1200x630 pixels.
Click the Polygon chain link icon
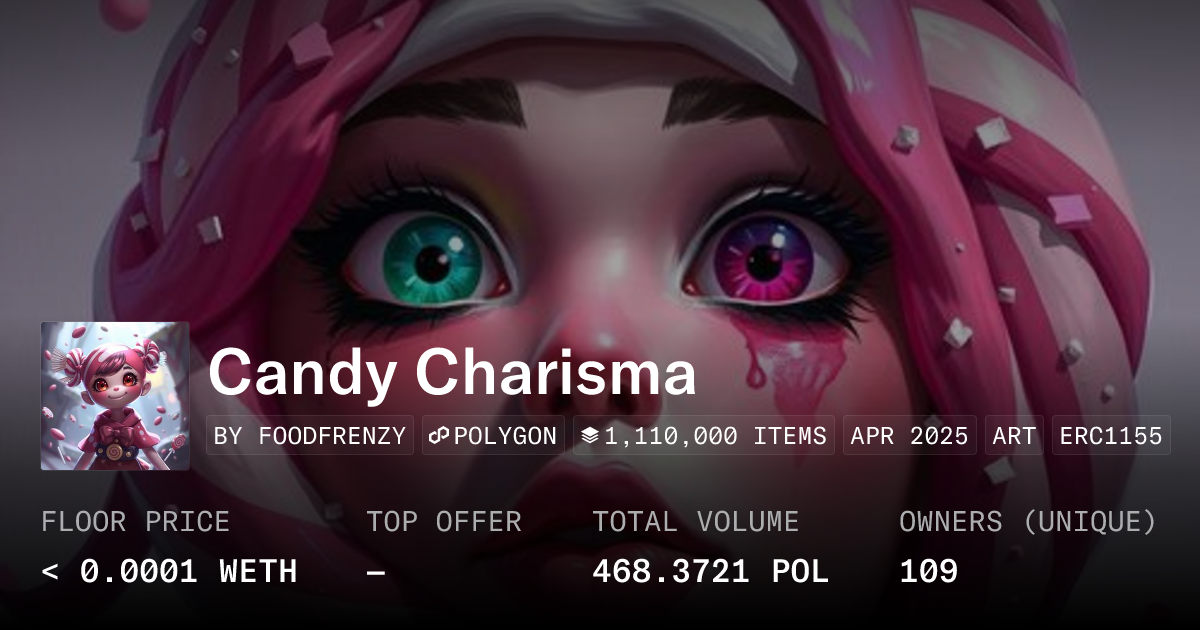pos(439,436)
